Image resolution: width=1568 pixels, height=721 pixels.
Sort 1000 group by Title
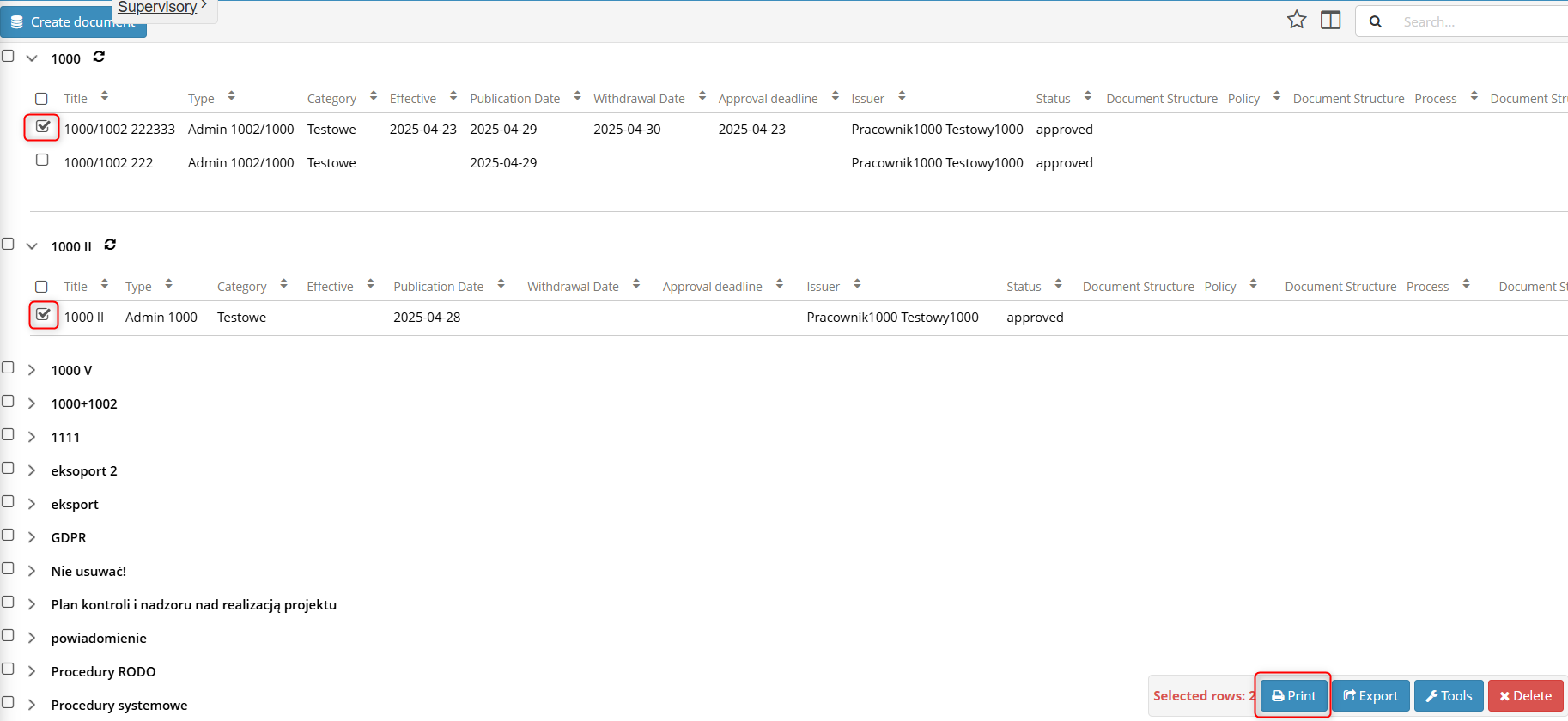[104, 96]
